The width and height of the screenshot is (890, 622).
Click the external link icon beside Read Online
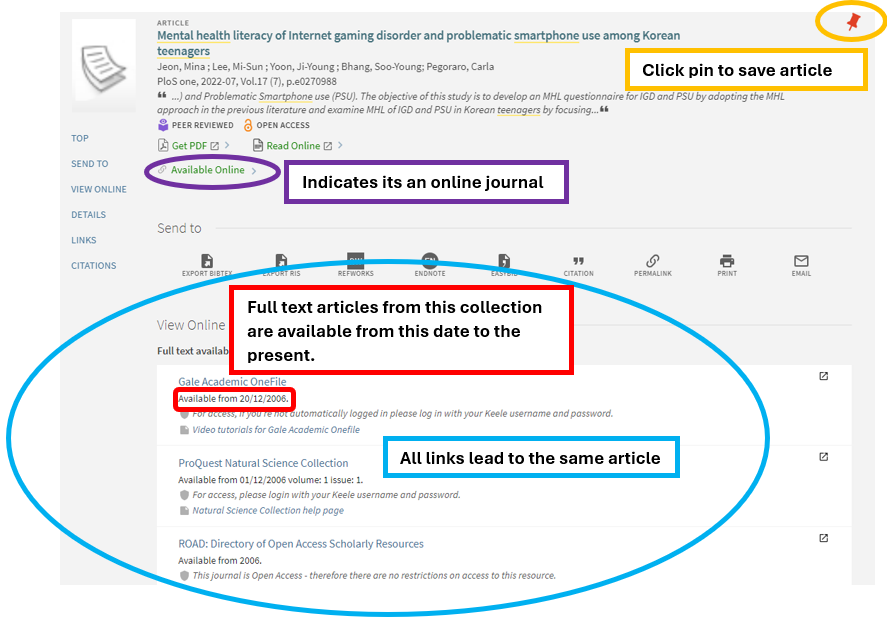point(328,146)
